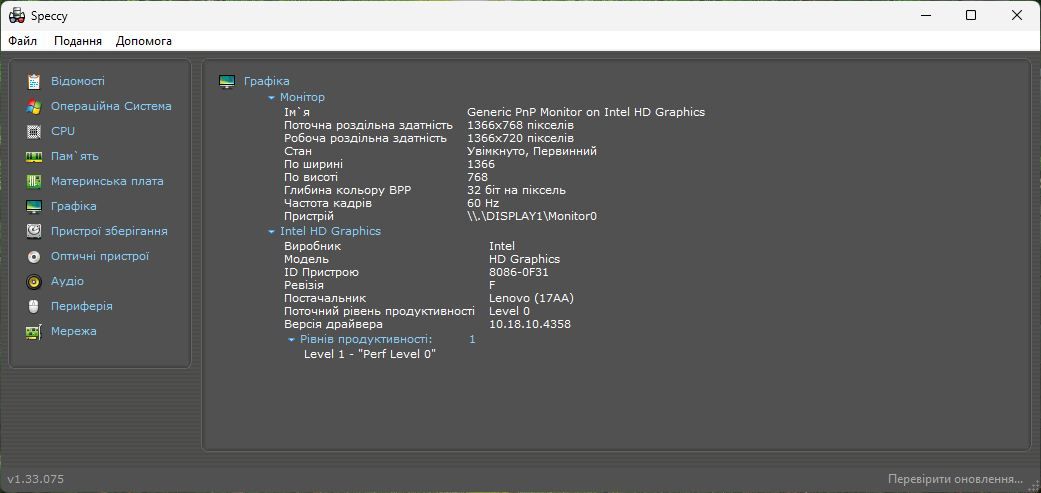Click the Периферія mouse icon

pos(34,306)
